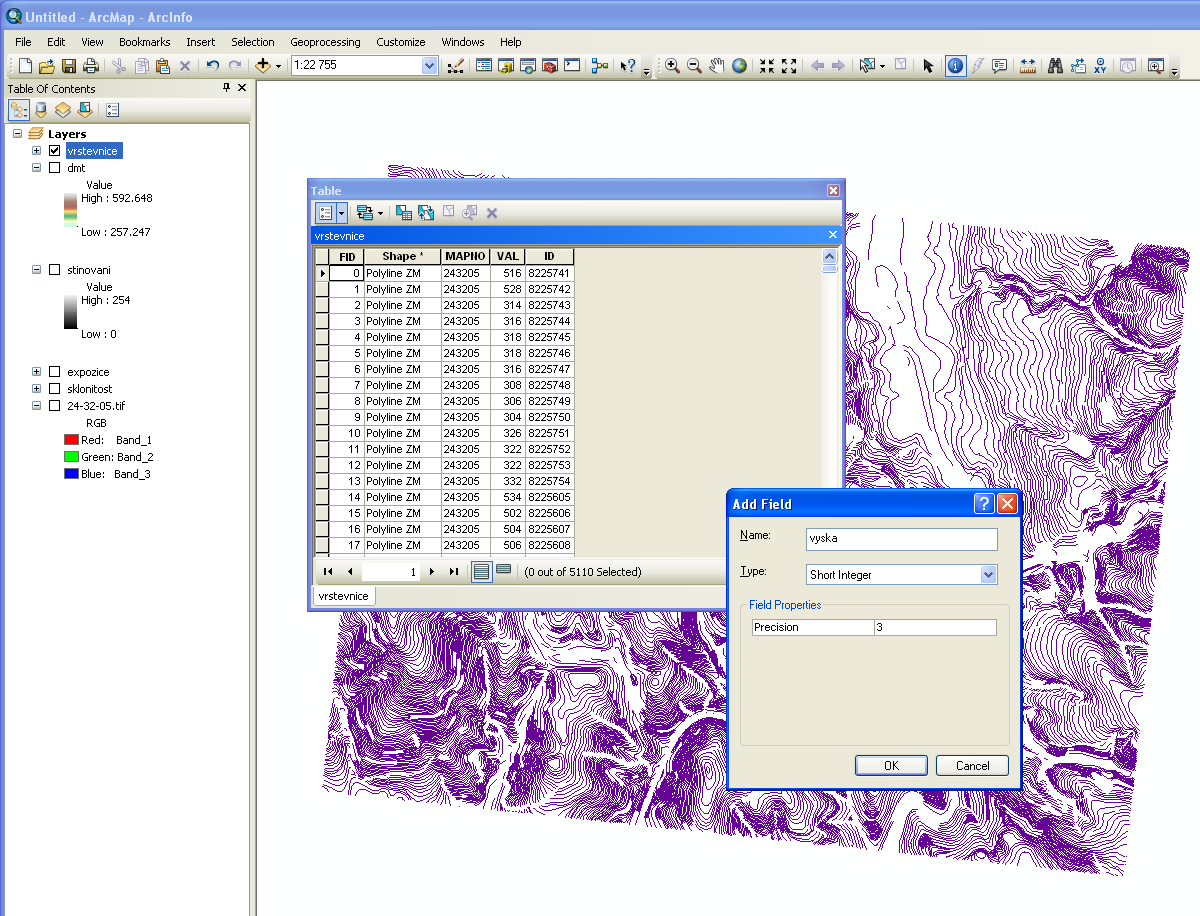Open the Catalog window

[x=506, y=66]
